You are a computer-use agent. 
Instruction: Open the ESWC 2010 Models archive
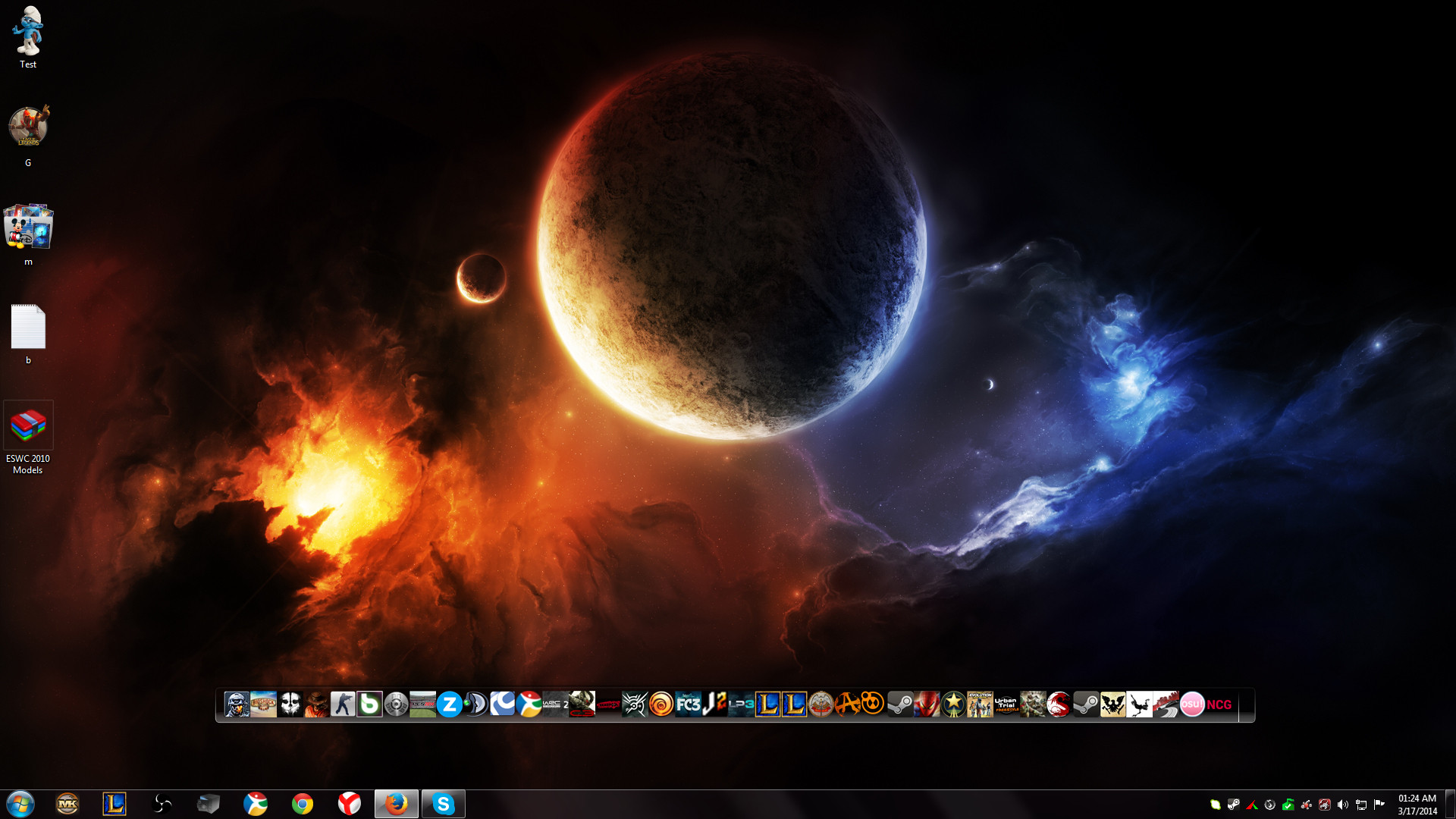28,426
